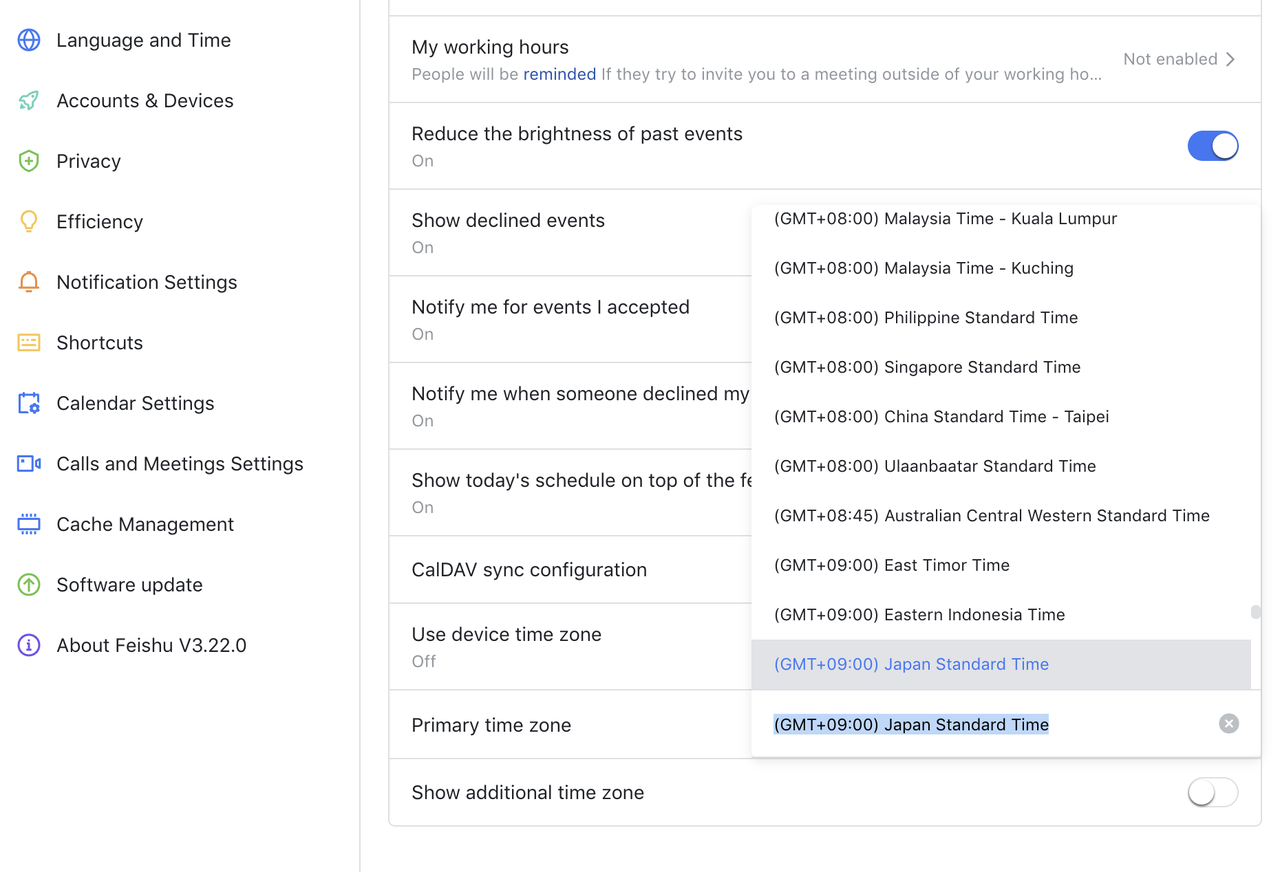Click the up-arrow icon beside Software update
1280x872 pixels.
[29, 584]
